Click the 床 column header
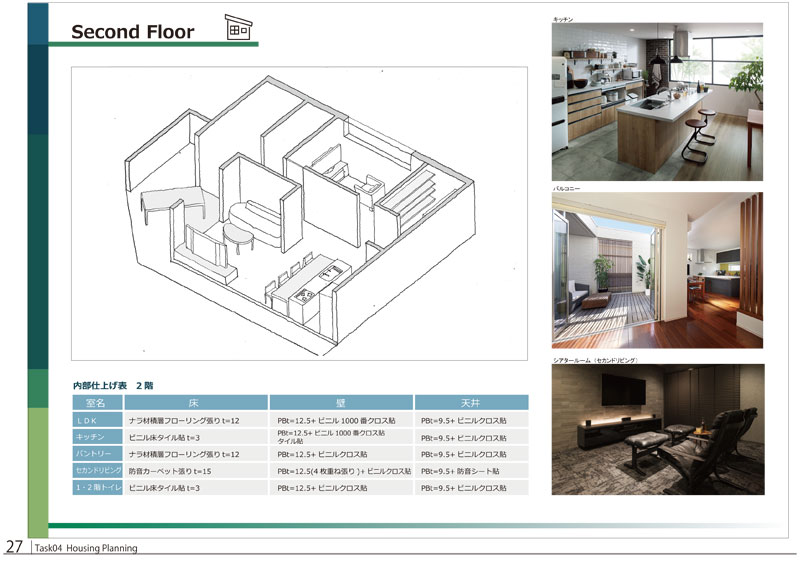The height and width of the screenshot is (580, 800). [x=195, y=402]
